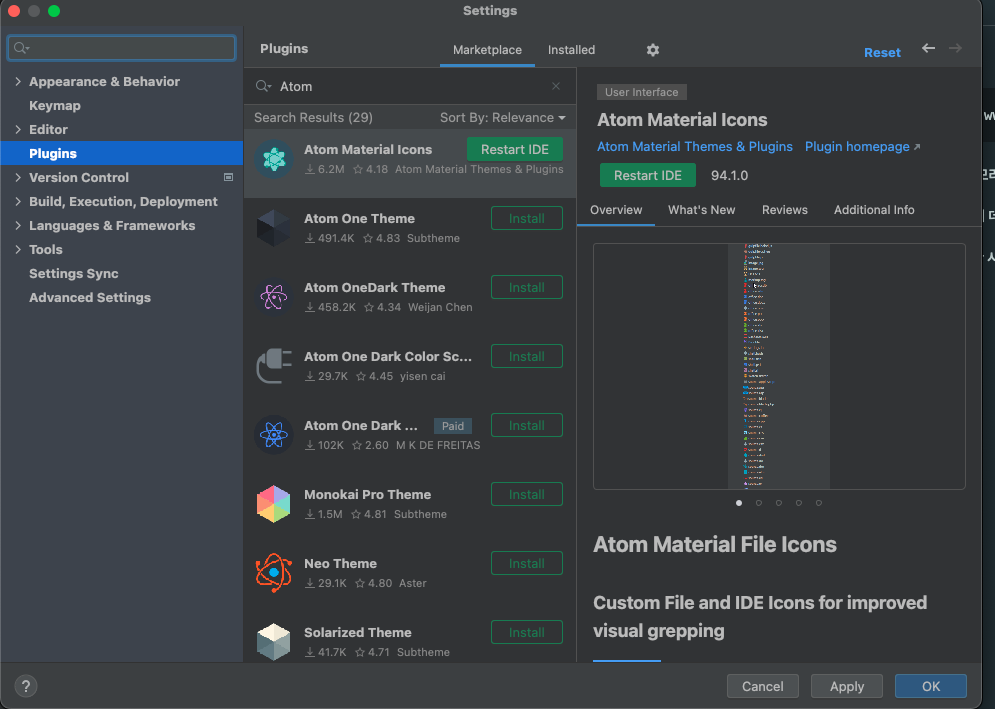Install the paid Atom One Dark plugin
The image size is (995, 709).
tap(527, 425)
